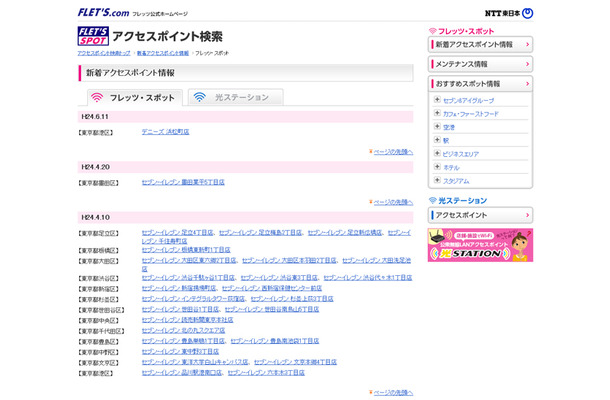Open セブン-イレブン 杉並上荻3丁目店 link
This screenshot has width=610, height=400.
(x=292, y=298)
